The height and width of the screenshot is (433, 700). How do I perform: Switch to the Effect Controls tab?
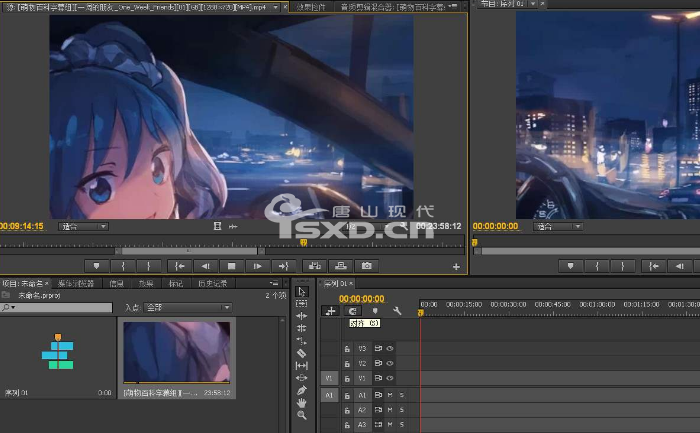(311, 7)
